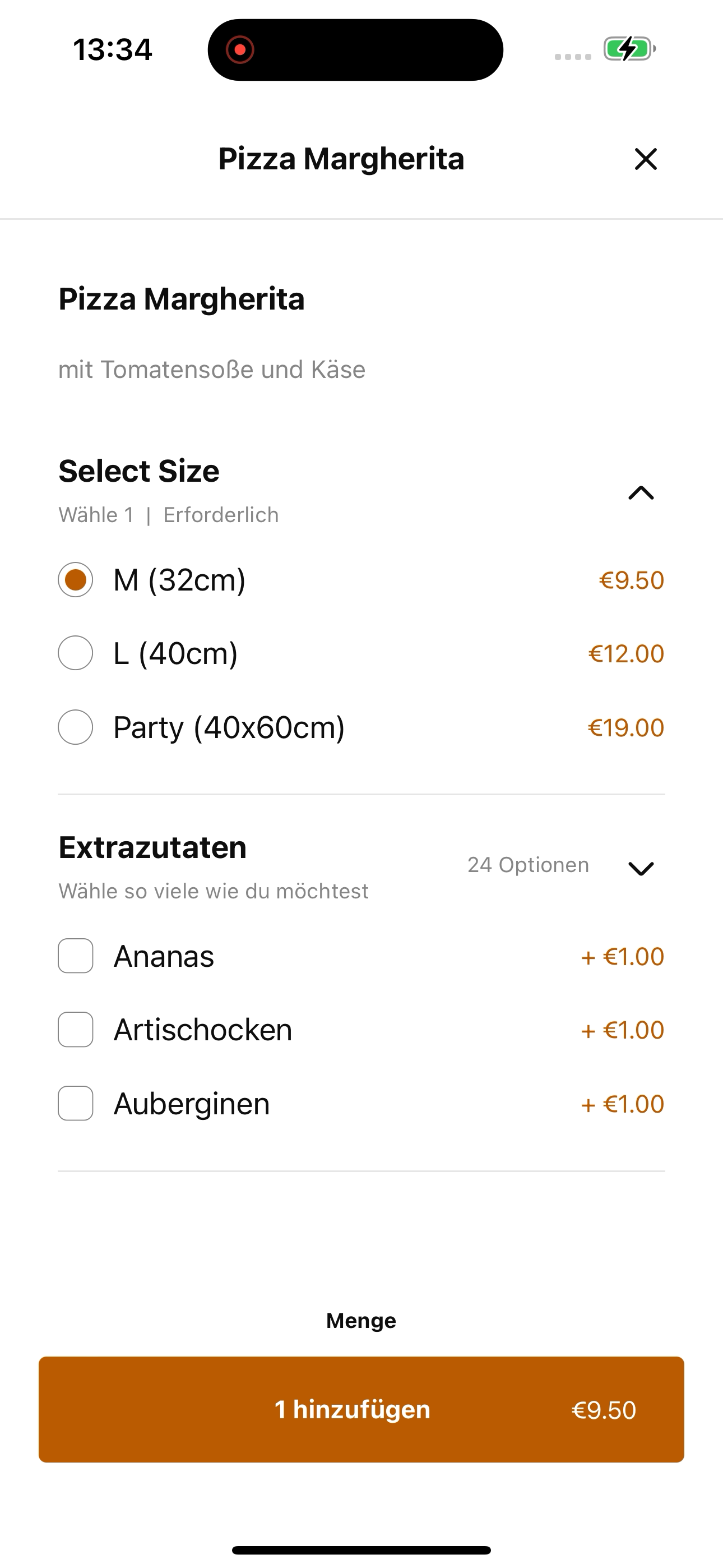Expand the Extrazutaten options list
The height and width of the screenshot is (1568, 723).
pos(641,869)
